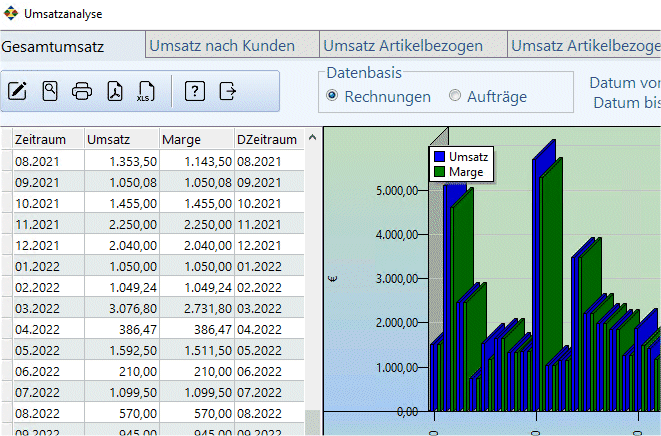Select Zeitraum cell 04.2022
This screenshot has height=436, width=661.
click(x=48, y=329)
